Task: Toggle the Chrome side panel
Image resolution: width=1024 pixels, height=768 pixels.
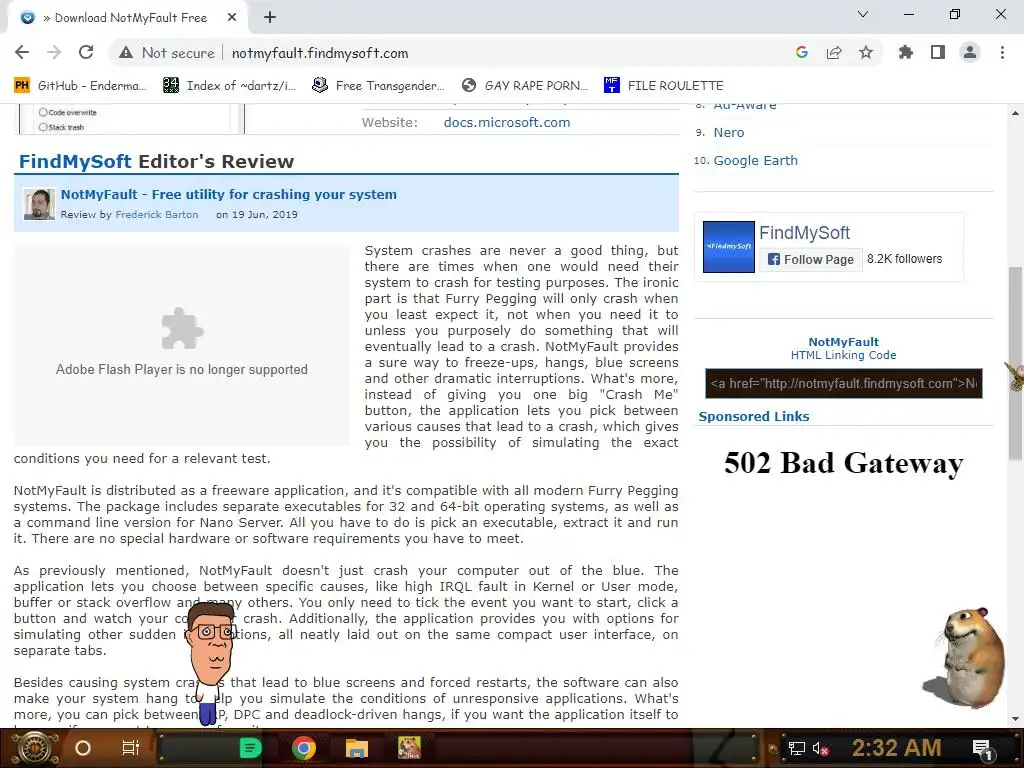Action: pos(938,53)
